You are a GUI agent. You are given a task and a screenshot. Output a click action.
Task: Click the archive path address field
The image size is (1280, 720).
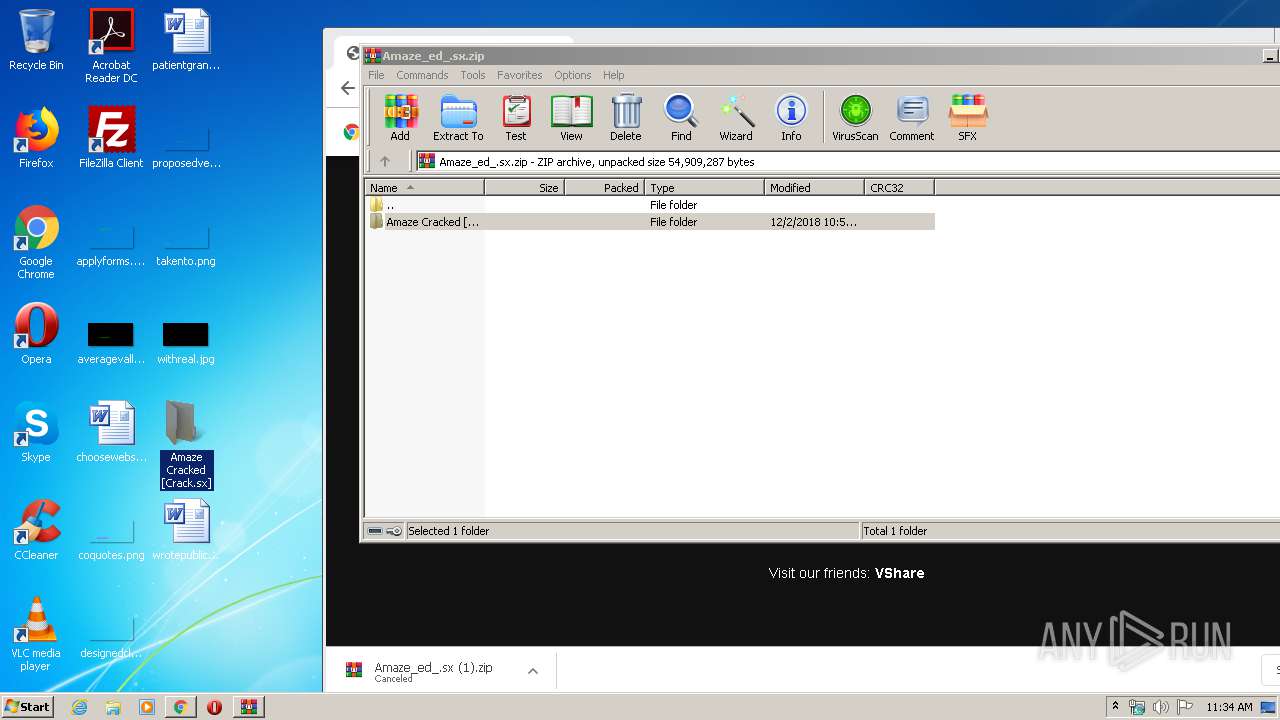(x=848, y=161)
